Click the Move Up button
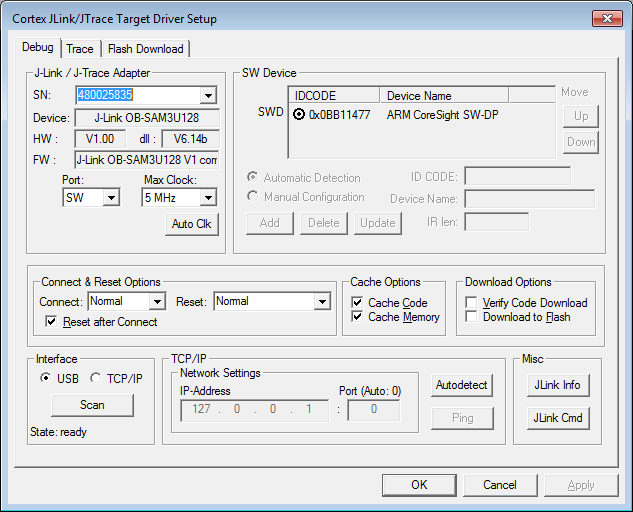Viewport: 633px width, 512px height. point(581,116)
